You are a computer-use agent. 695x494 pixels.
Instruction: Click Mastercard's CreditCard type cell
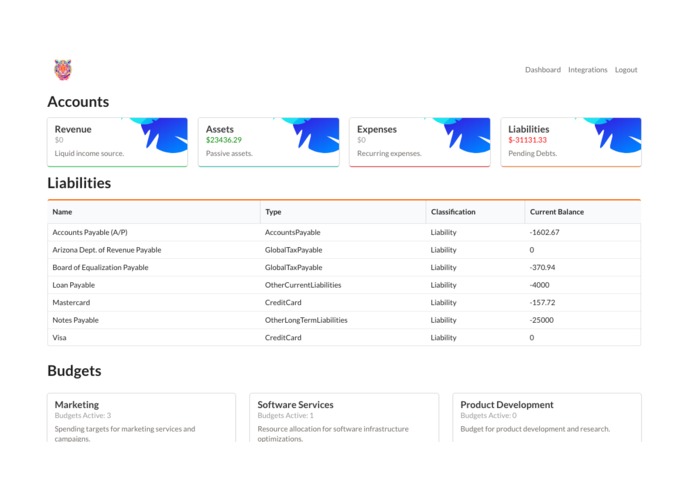283,302
